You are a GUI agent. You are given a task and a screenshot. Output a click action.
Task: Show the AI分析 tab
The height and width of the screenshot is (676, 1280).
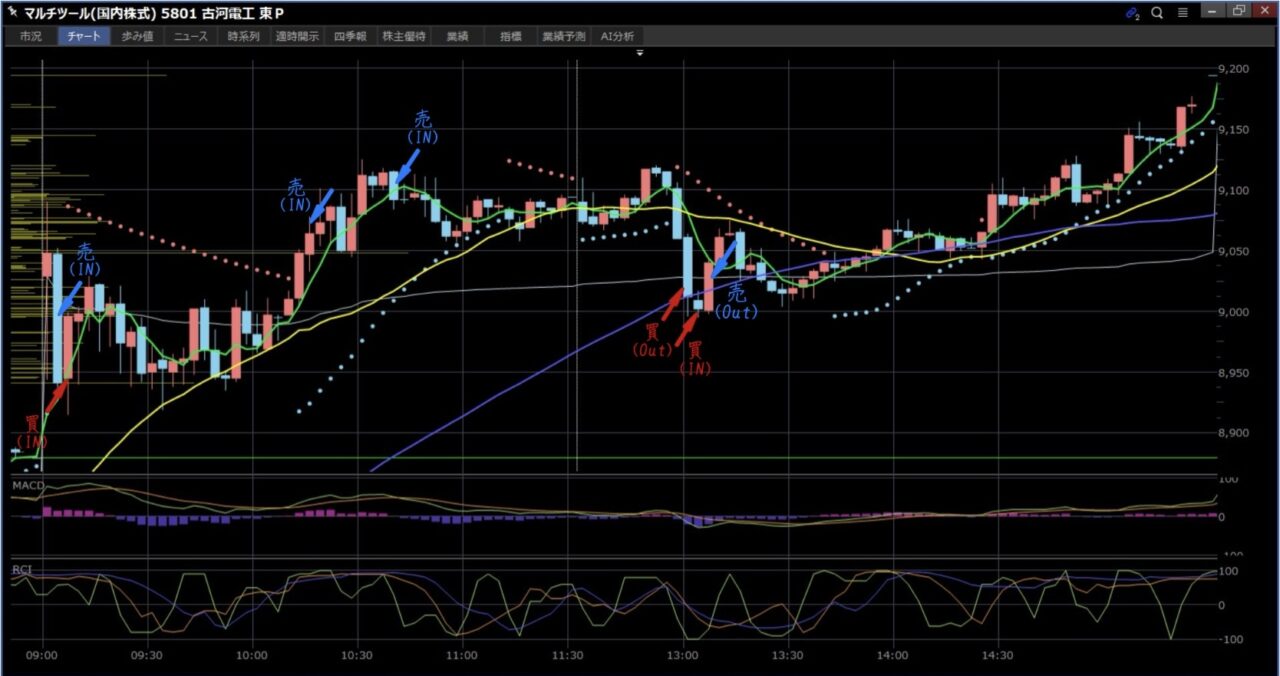pyautogui.click(x=617, y=36)
